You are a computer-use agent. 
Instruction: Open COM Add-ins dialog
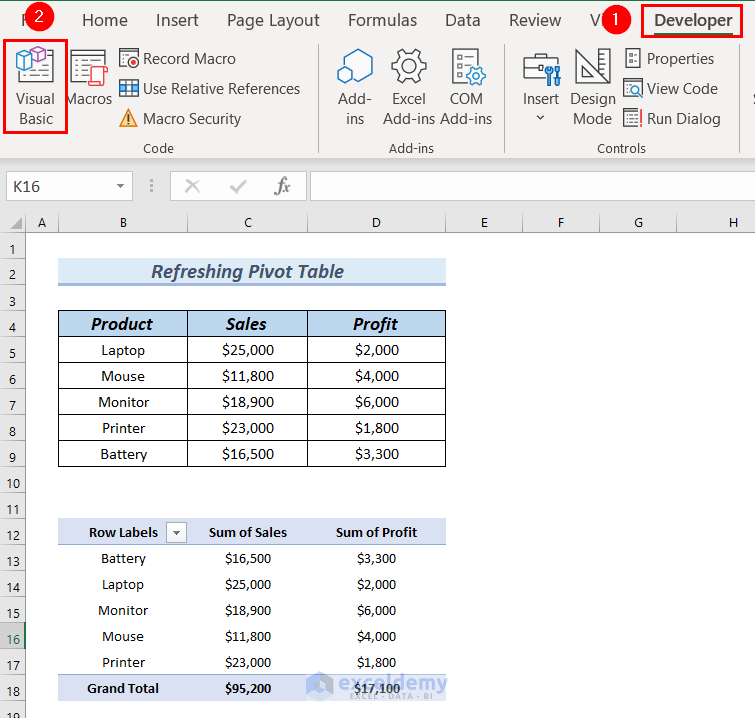(x=466, y=86)
